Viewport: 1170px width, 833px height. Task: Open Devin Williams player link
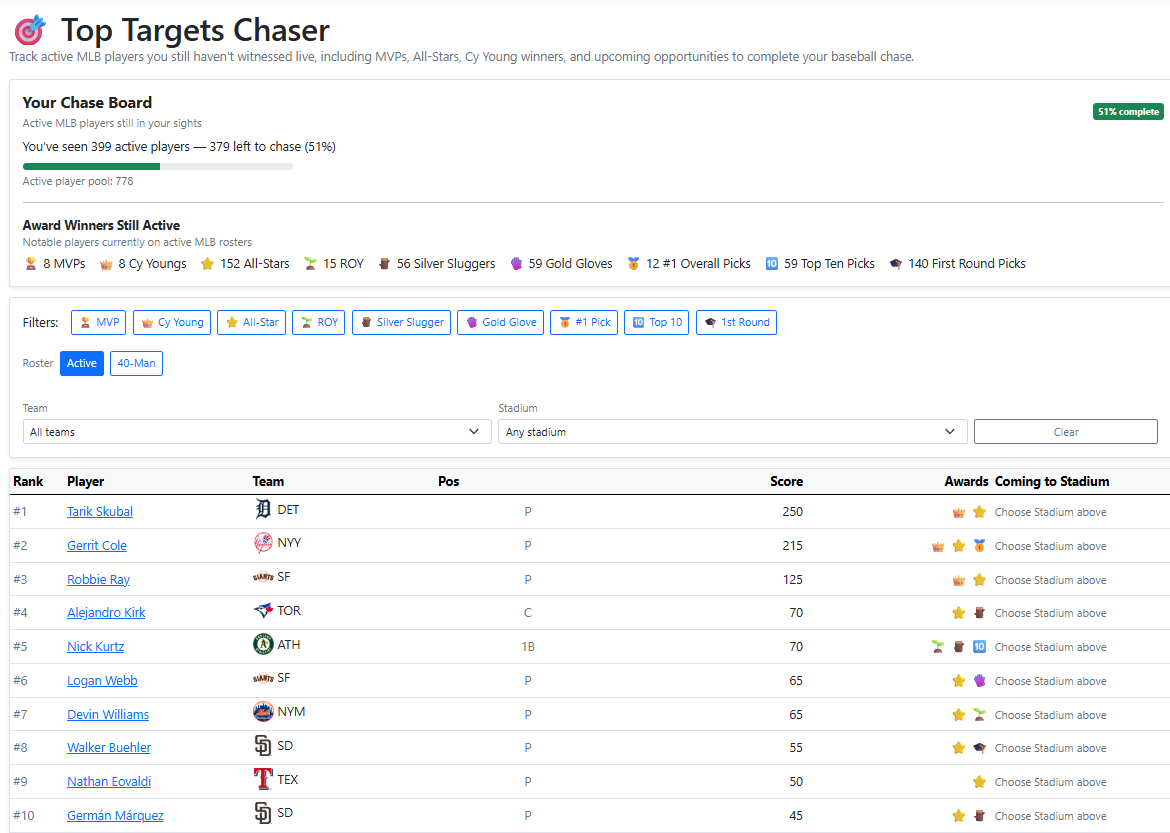(x=108, y=714)
